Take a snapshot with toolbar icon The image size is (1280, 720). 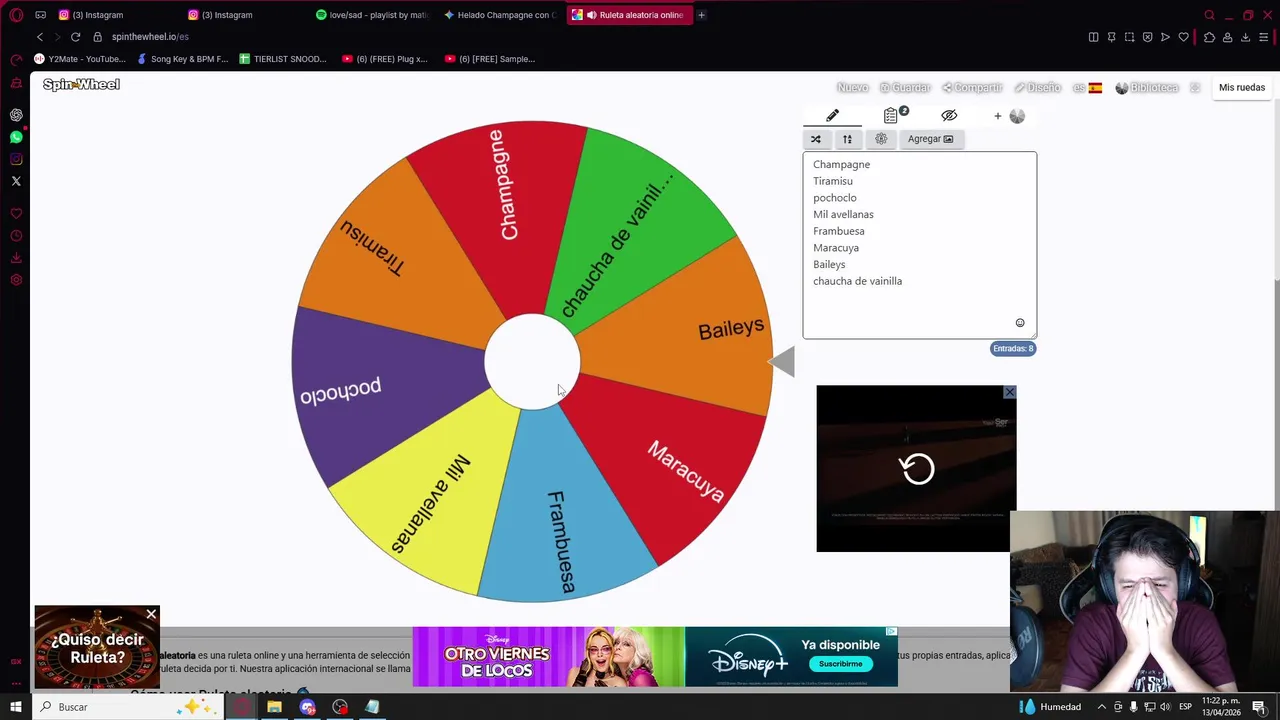1129,37
